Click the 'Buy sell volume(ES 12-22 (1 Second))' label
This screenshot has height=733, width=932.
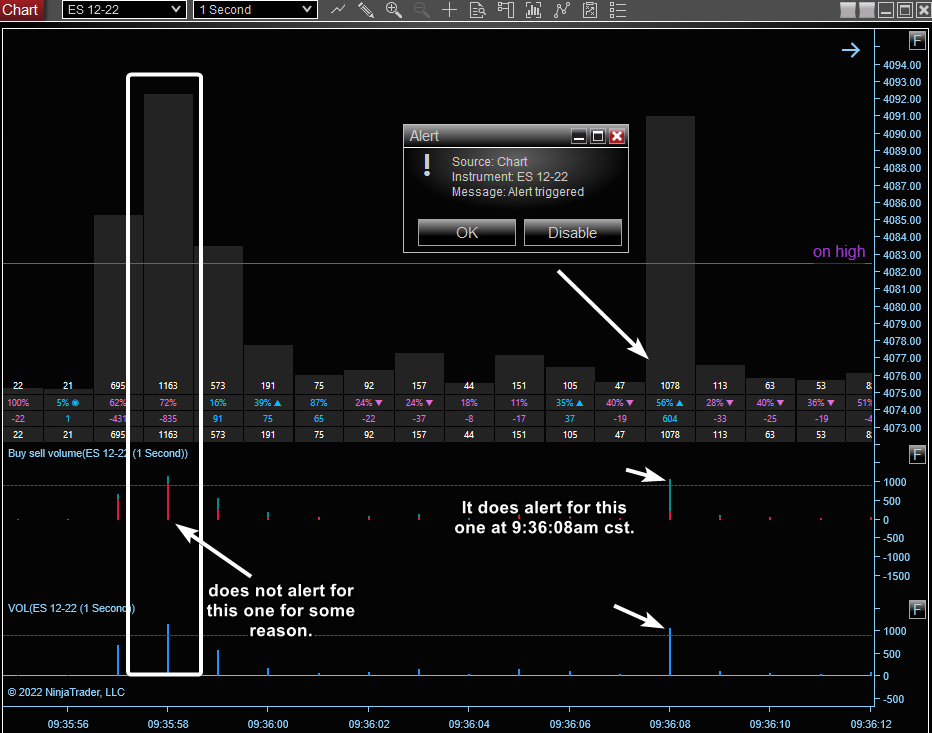point(97,453)
